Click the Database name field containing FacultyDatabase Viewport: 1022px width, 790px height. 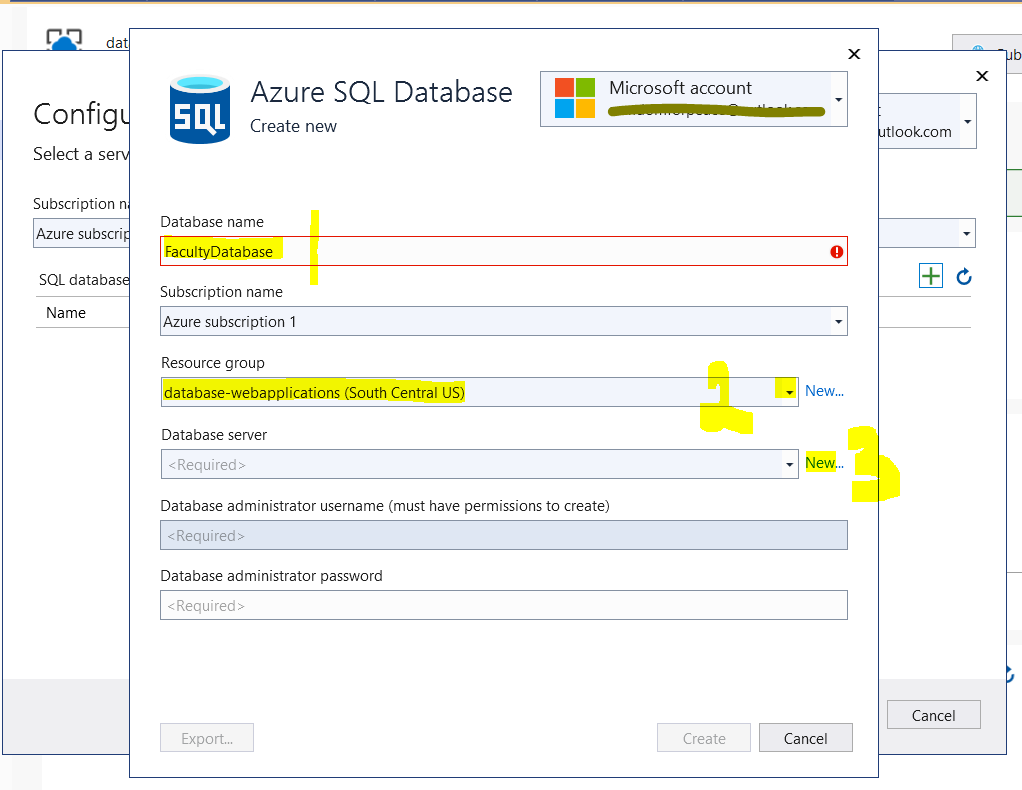(x=503, y=251)
